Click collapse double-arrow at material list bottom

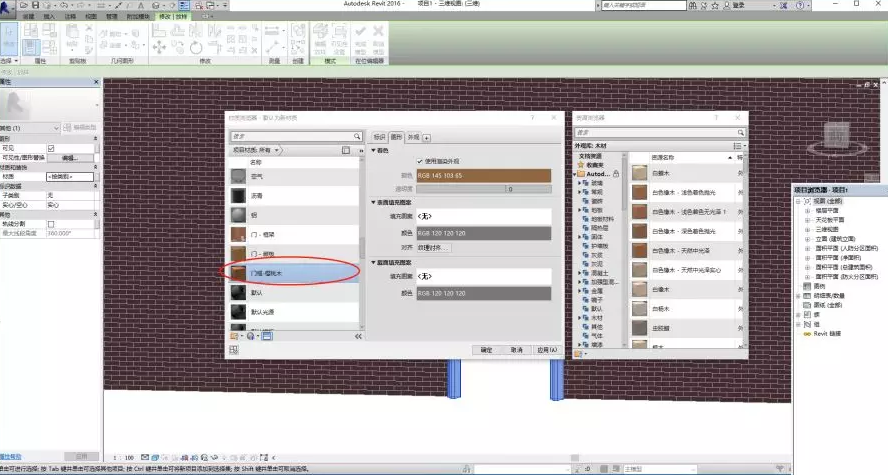click(x=357, y=336)
